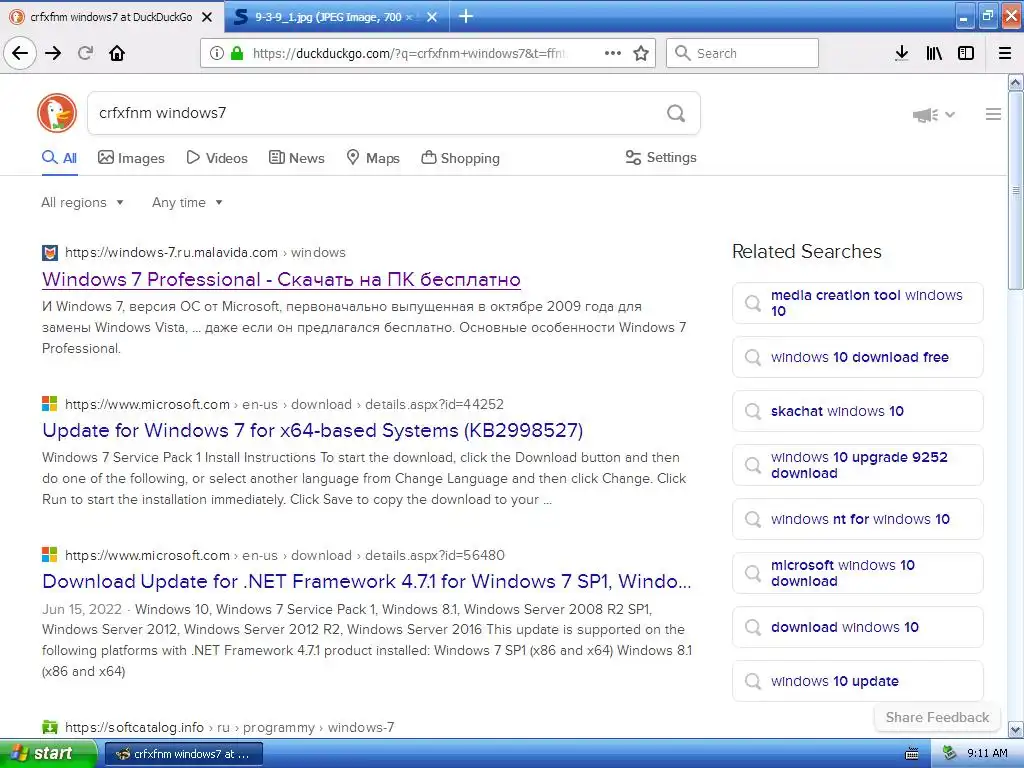This screenshot has width=1024, height=768.
Task: Open the browser home page icon
Action: tap(117, 53)
